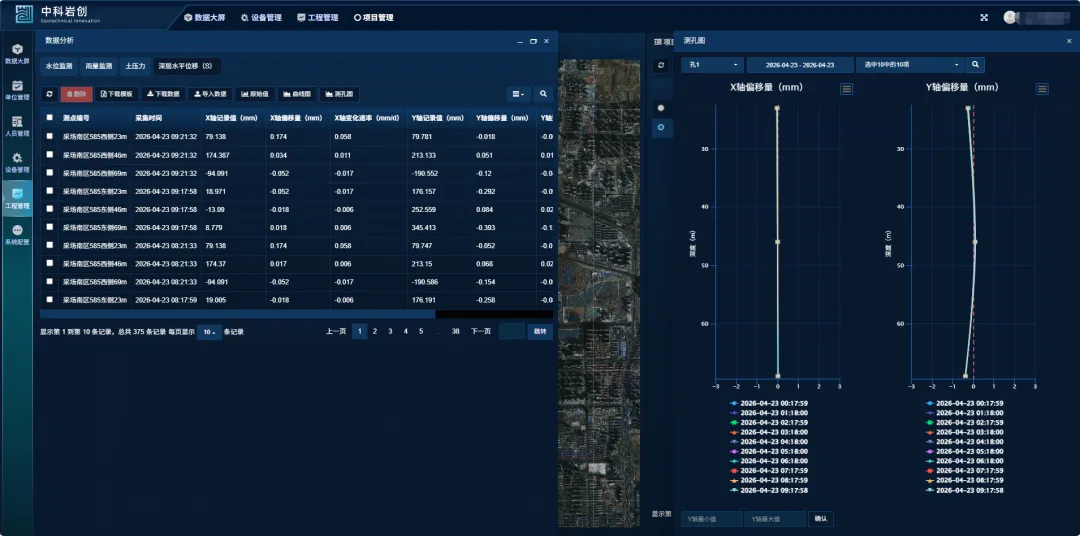Click the Y轴最小值 input field
Screen dimensions: 1080x536
coord(712,519)
